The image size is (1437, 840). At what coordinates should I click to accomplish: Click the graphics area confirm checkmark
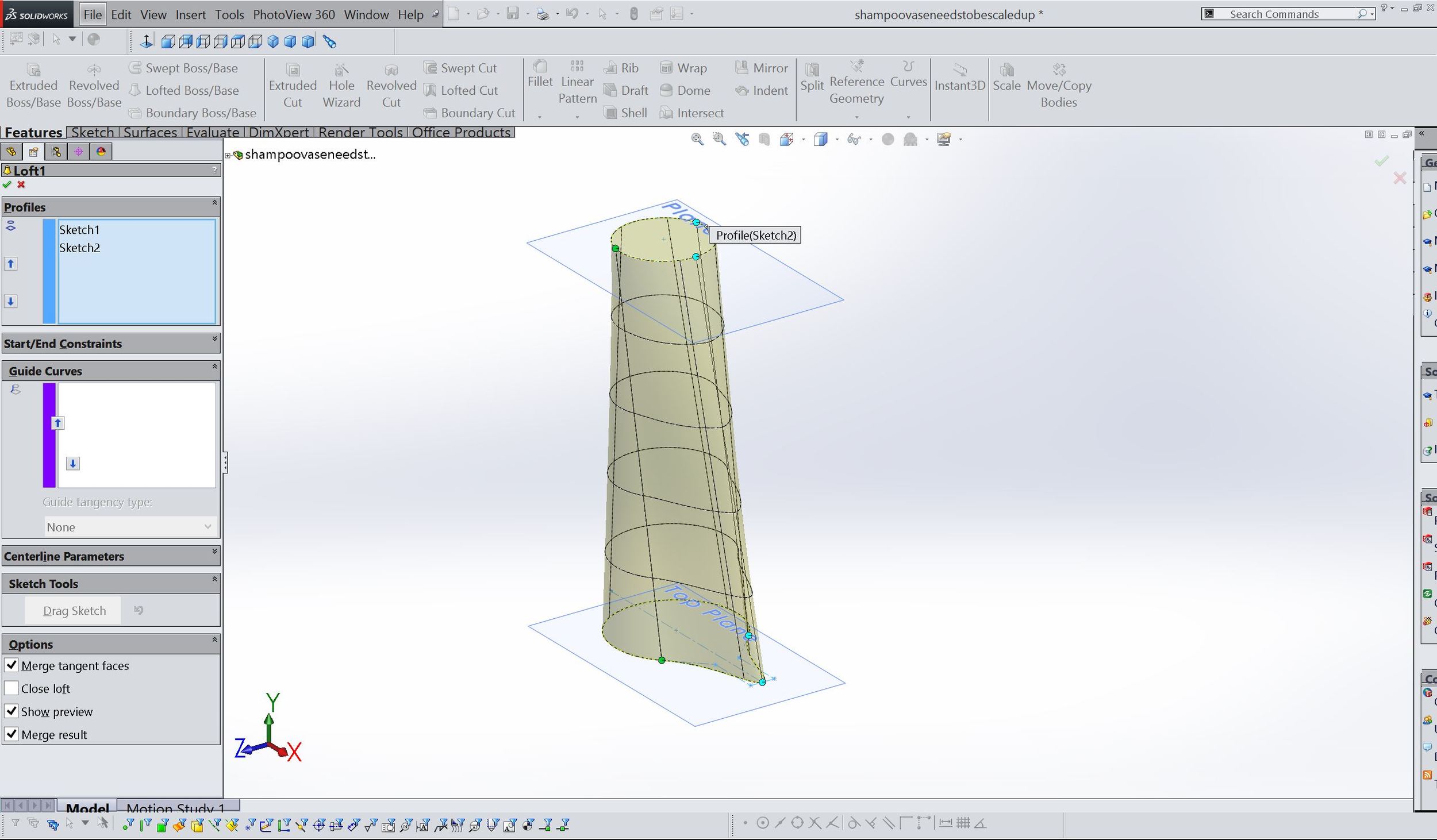(x=1382, y=161)
